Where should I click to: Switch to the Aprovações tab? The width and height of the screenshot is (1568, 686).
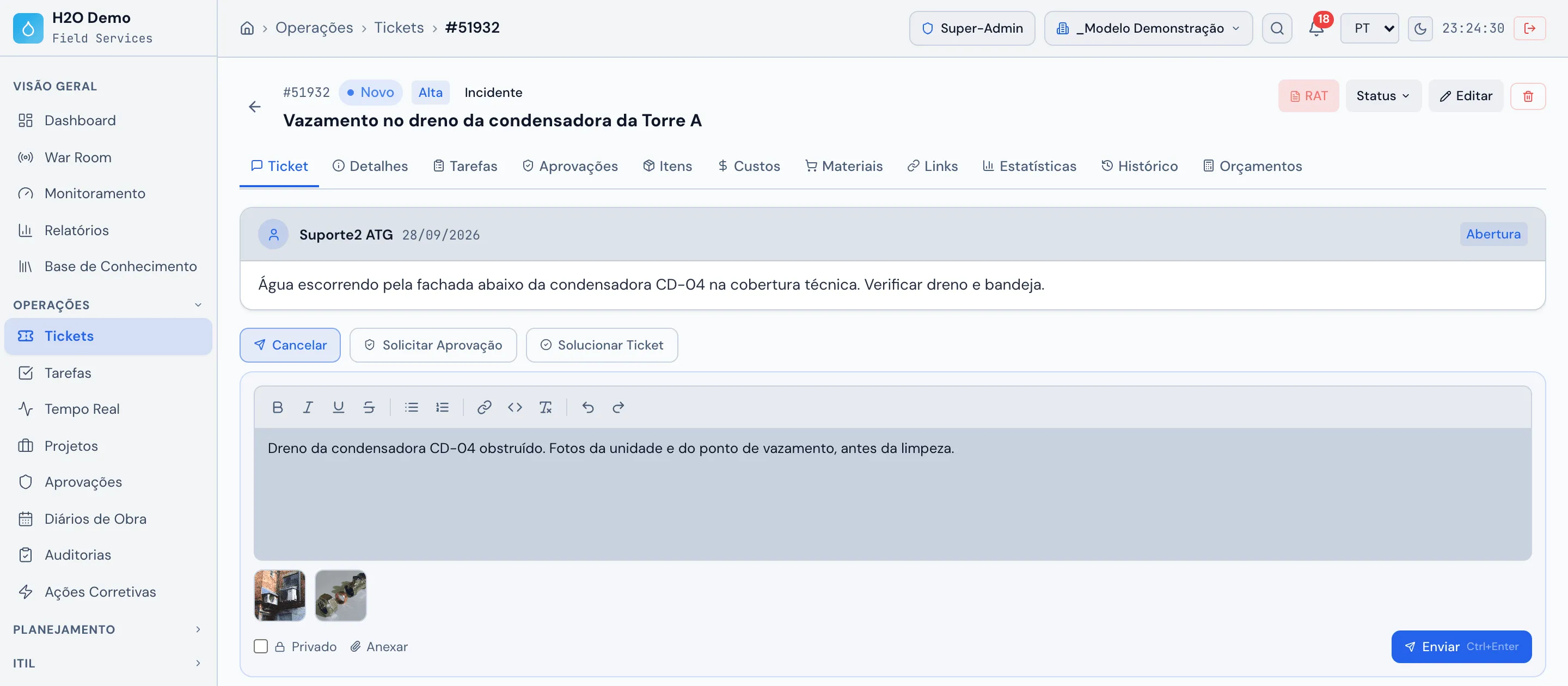(x=569, y=166)
